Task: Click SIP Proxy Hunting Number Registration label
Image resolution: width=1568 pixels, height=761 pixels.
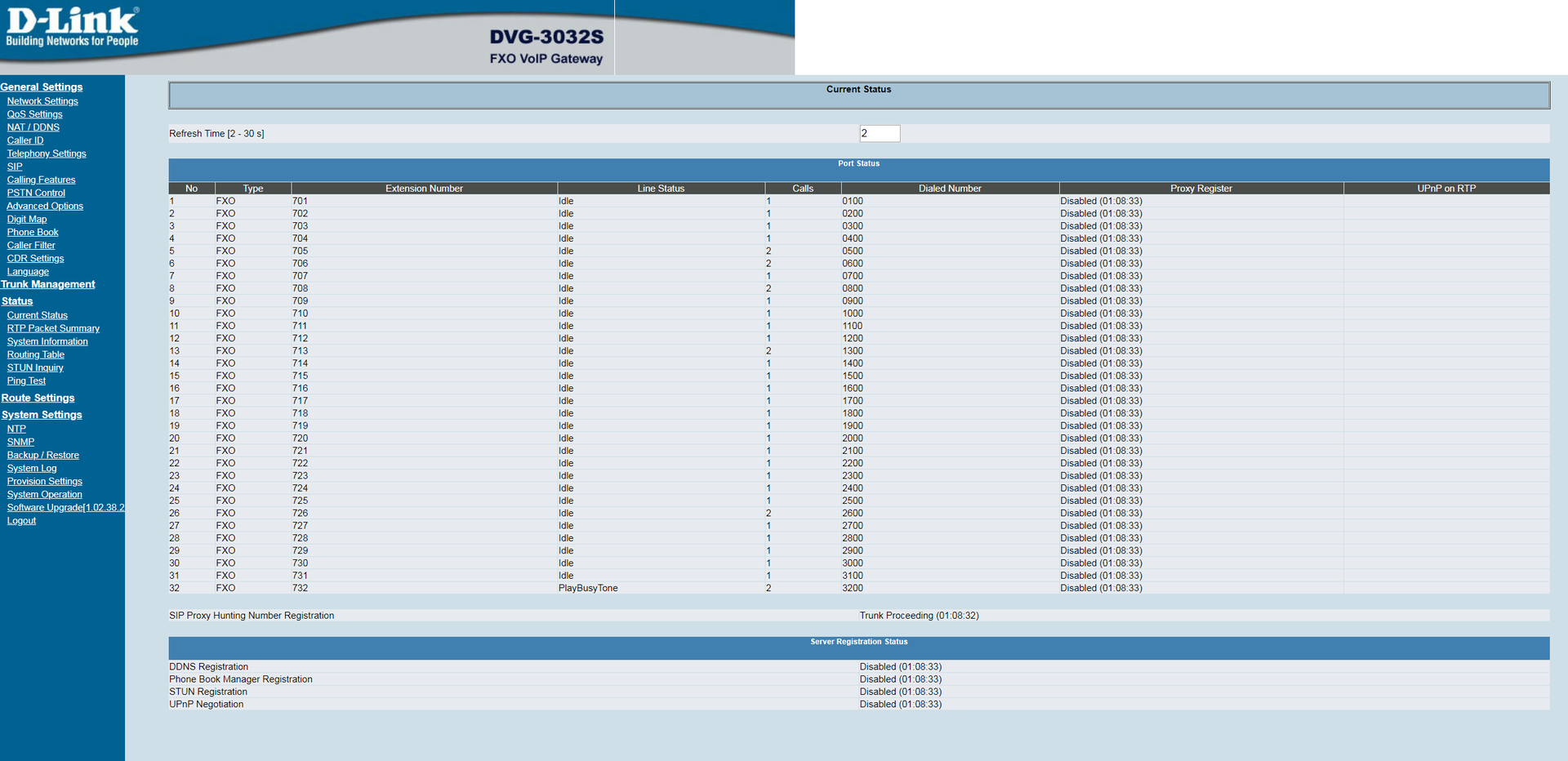Action: coord(252,616)
